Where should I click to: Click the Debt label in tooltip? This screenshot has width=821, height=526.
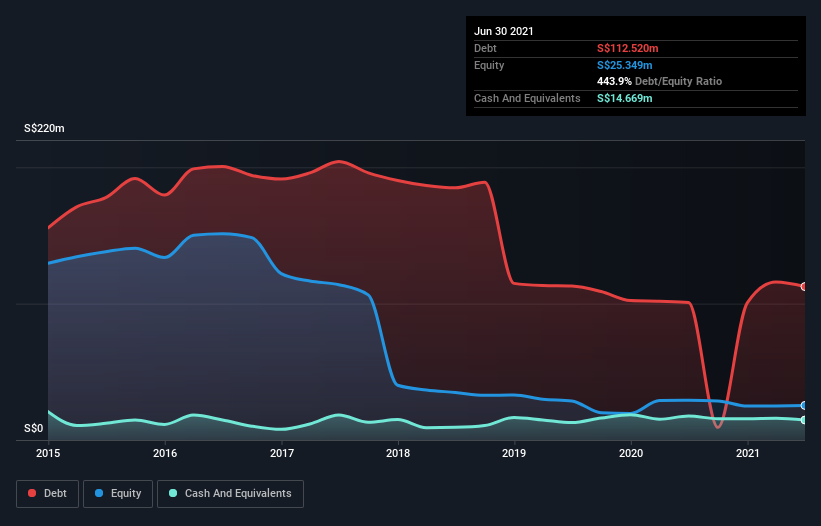pos(485,48)
